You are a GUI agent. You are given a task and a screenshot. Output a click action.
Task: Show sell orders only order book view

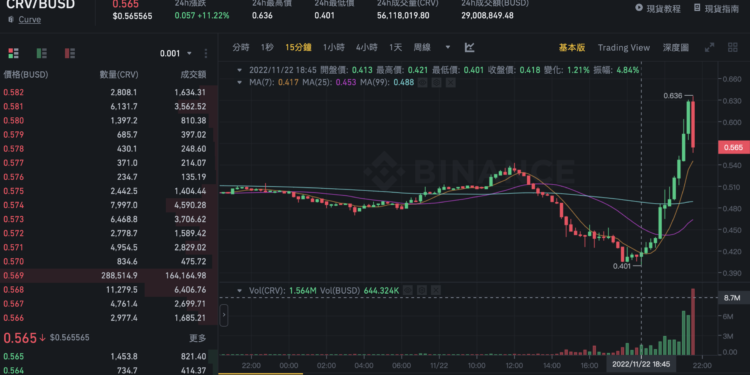(70, 53)
